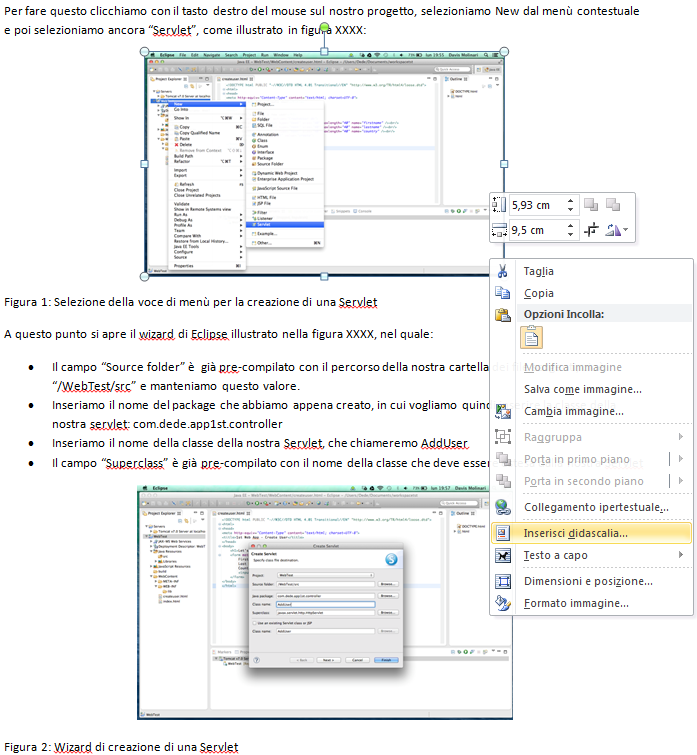Screen dimensions: 697x755
Task: Click the green rotation handle above Figure 1 image
Action: pyautogui.click(x=324, y=27)
